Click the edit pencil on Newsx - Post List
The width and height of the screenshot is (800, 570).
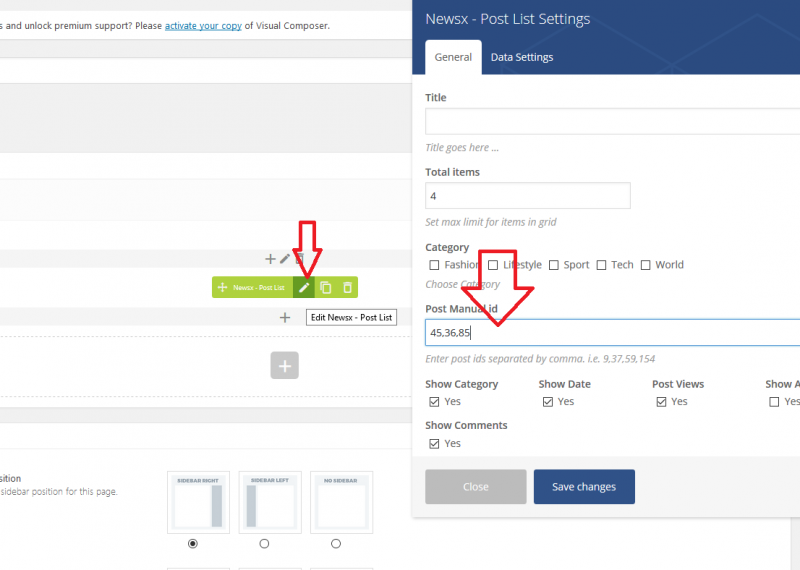point(305,288)
